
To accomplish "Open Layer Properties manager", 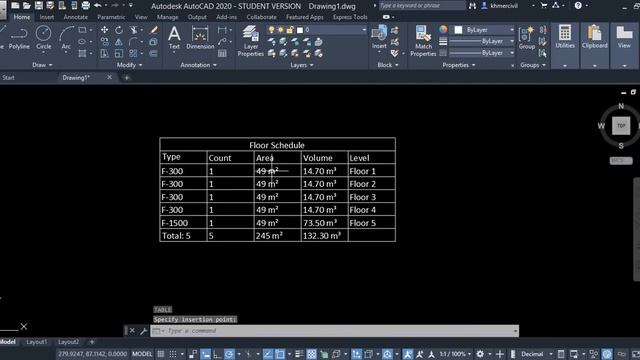I will click(251, 41).
